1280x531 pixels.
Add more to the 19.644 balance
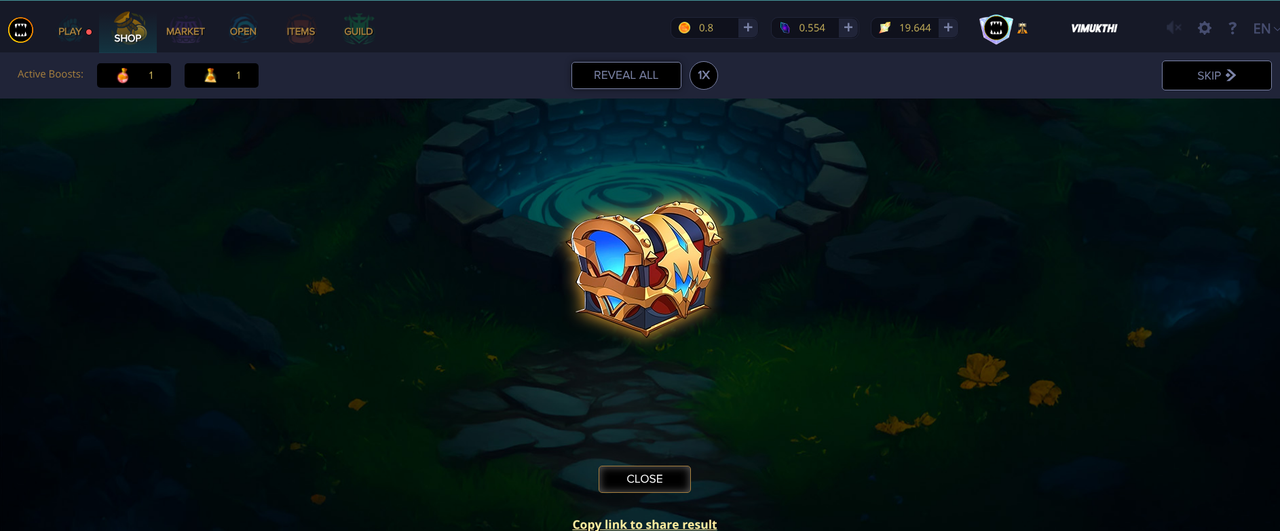(949, 28)
